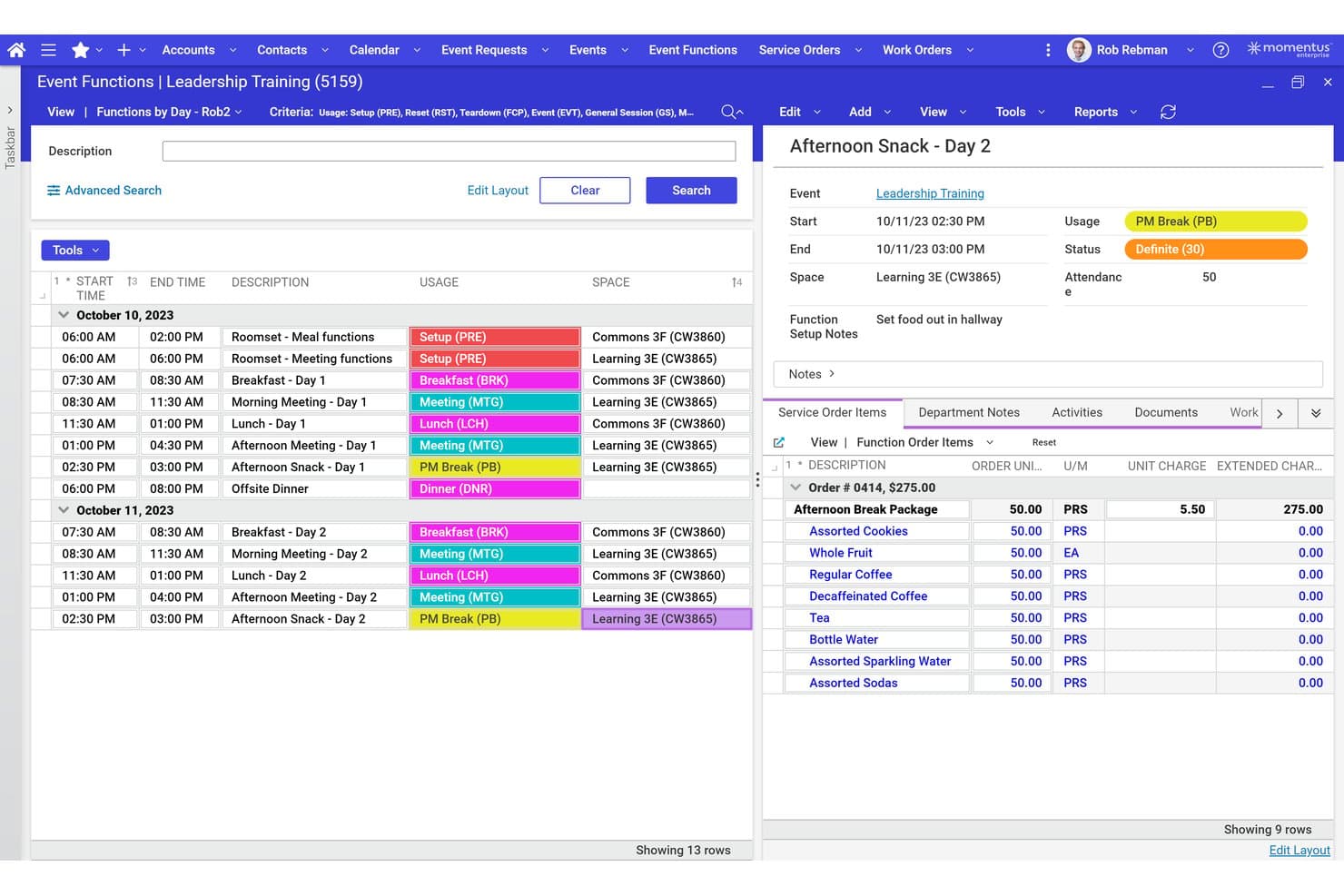Open the Accounts menu dropdown arrow
The width and height of the screenshot is (1344, 896).
pos(232,50)
